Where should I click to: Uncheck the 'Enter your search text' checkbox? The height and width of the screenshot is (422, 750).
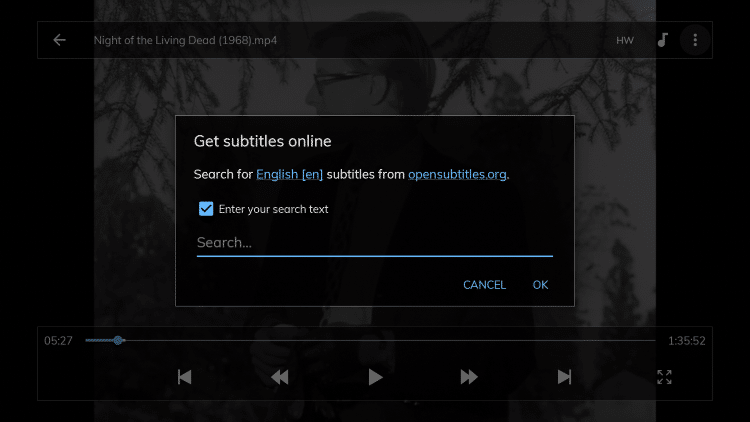(x=206, y=209)
